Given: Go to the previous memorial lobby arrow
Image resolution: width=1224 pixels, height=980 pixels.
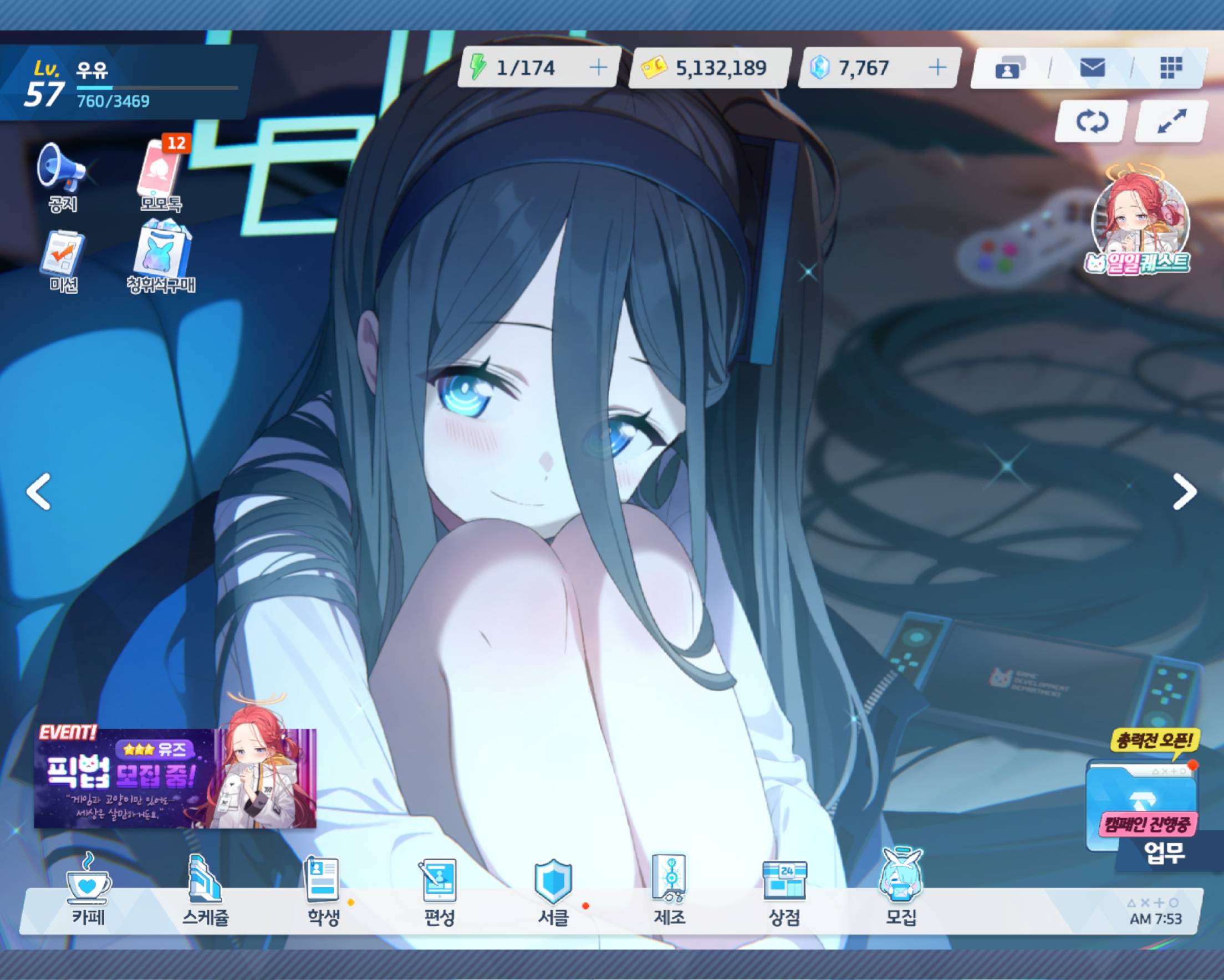Looking at the screenshot, I should pyautogui.click(x=39, y=491).
